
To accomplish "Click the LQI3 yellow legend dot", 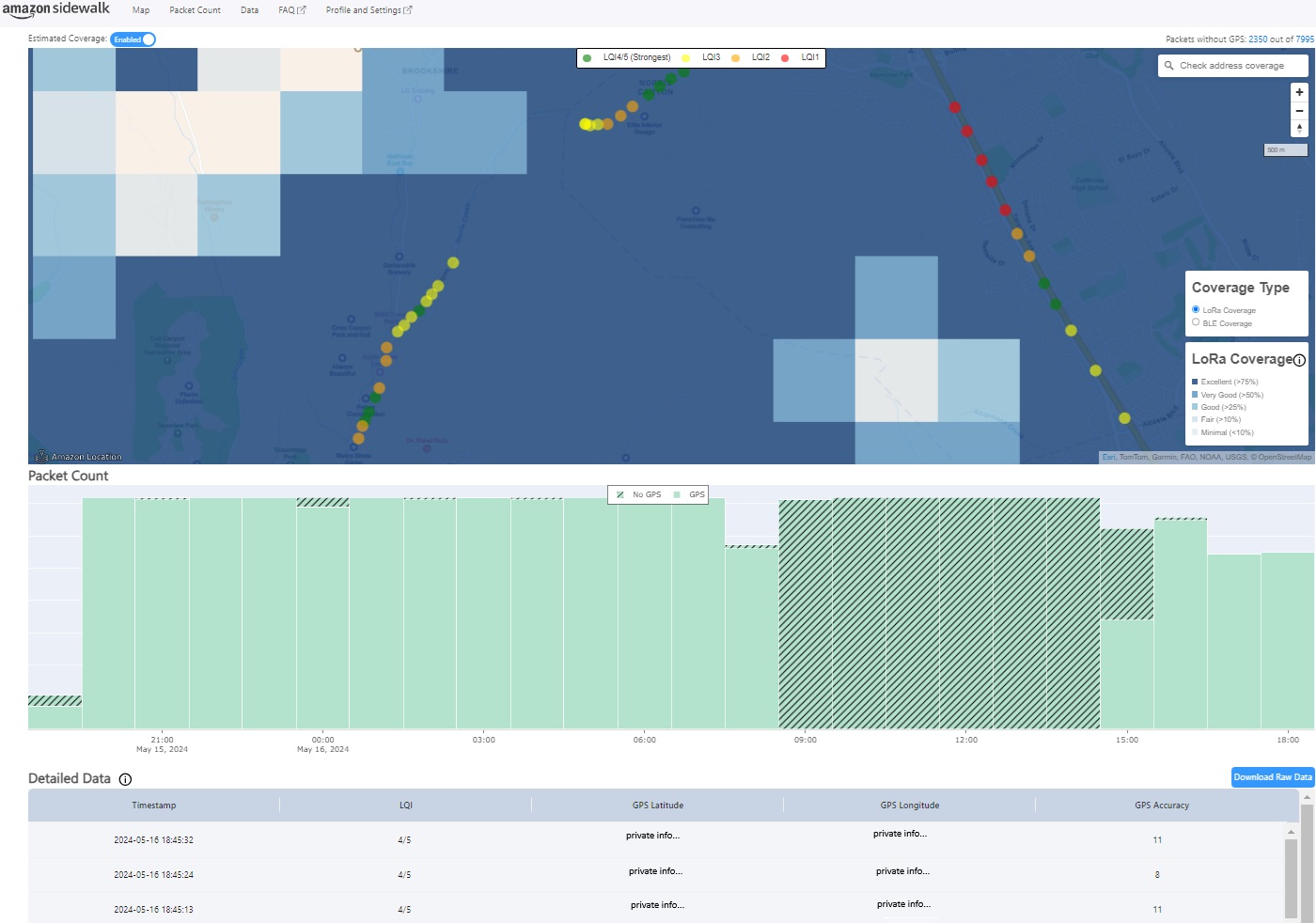I will pyautogui.click(x=685, y=58).
